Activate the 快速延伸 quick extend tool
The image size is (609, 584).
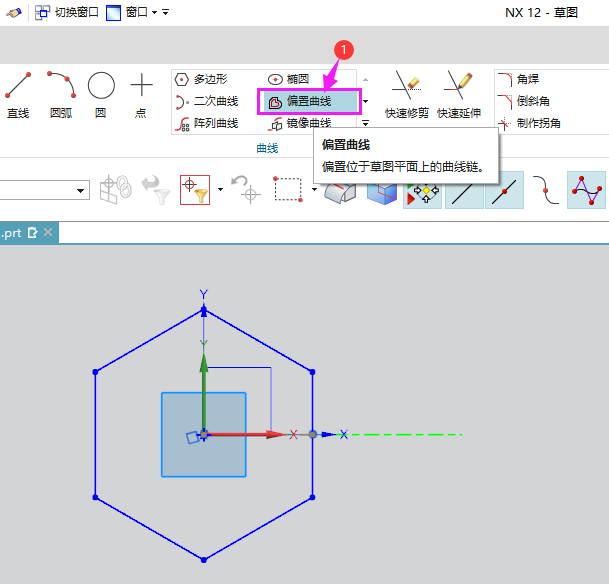tap(459, 93)
